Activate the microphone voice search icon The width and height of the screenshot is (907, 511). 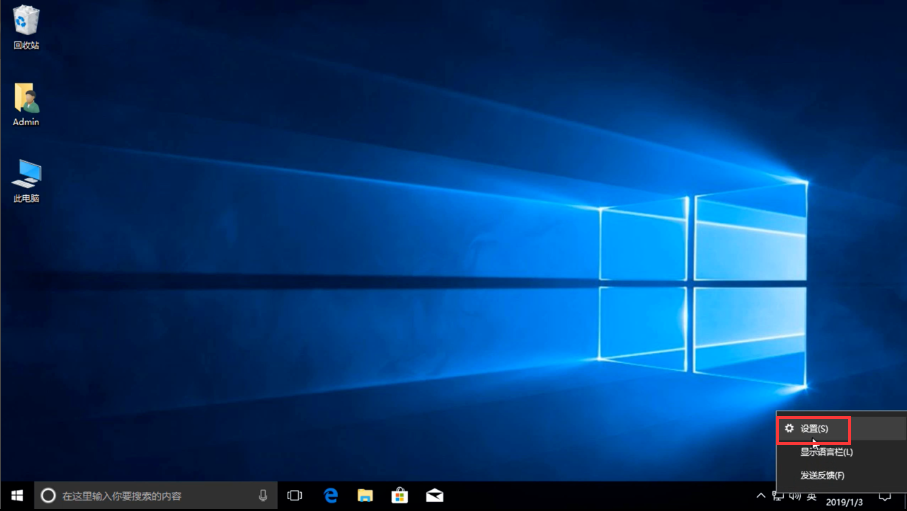tap(263, 496)
